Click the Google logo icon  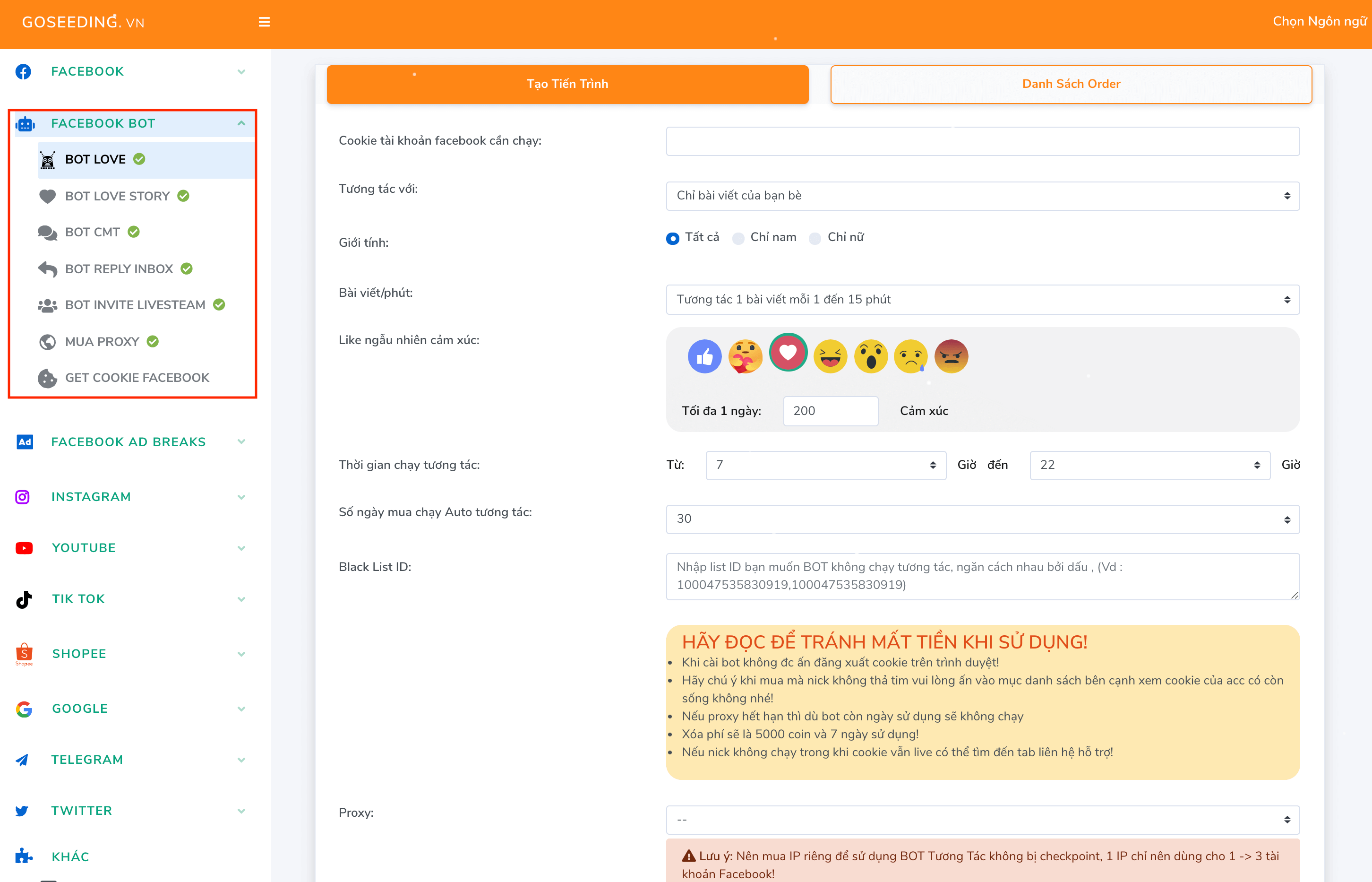[x=24, y=709]
